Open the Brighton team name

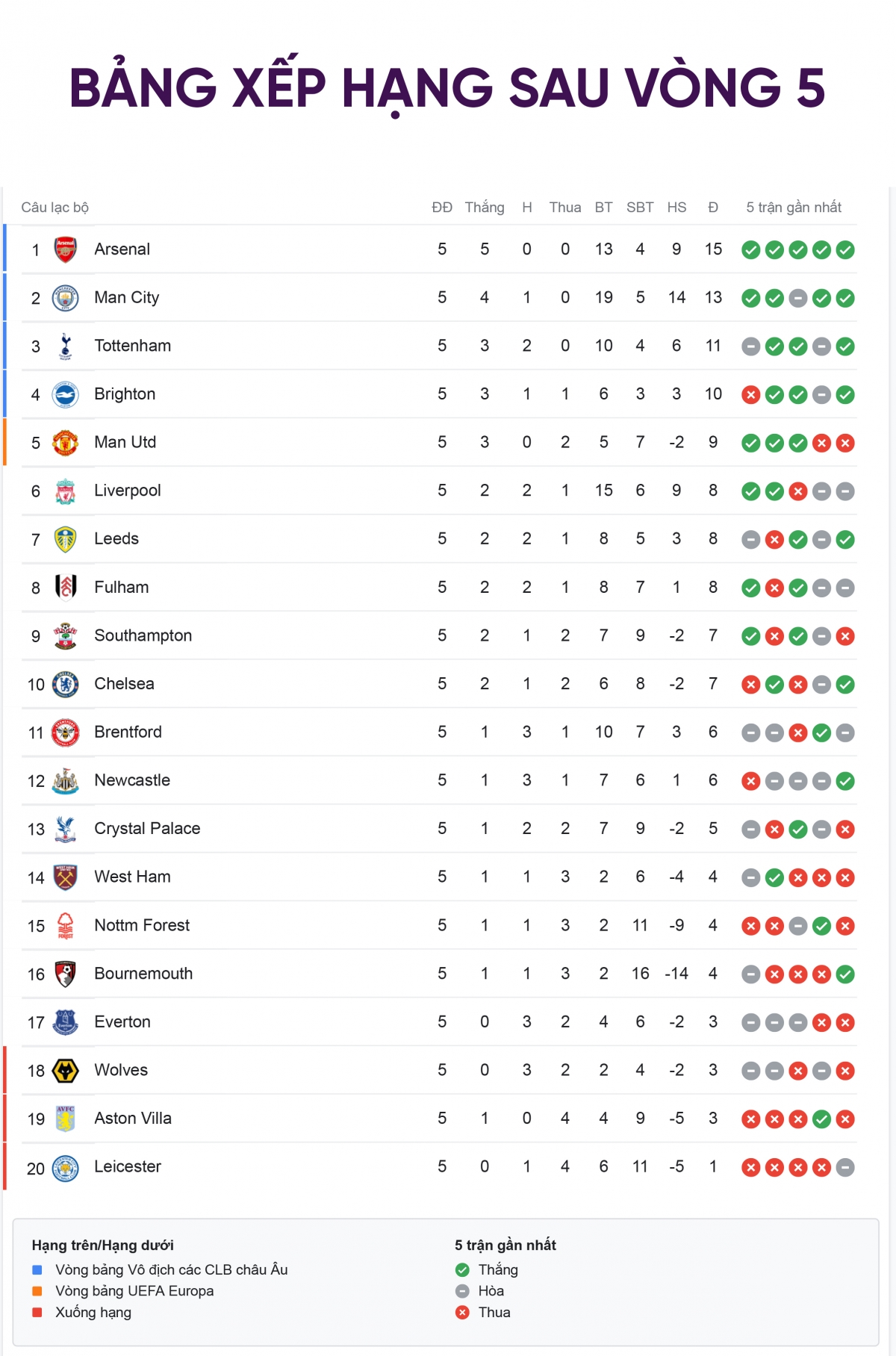pos(125,394)
